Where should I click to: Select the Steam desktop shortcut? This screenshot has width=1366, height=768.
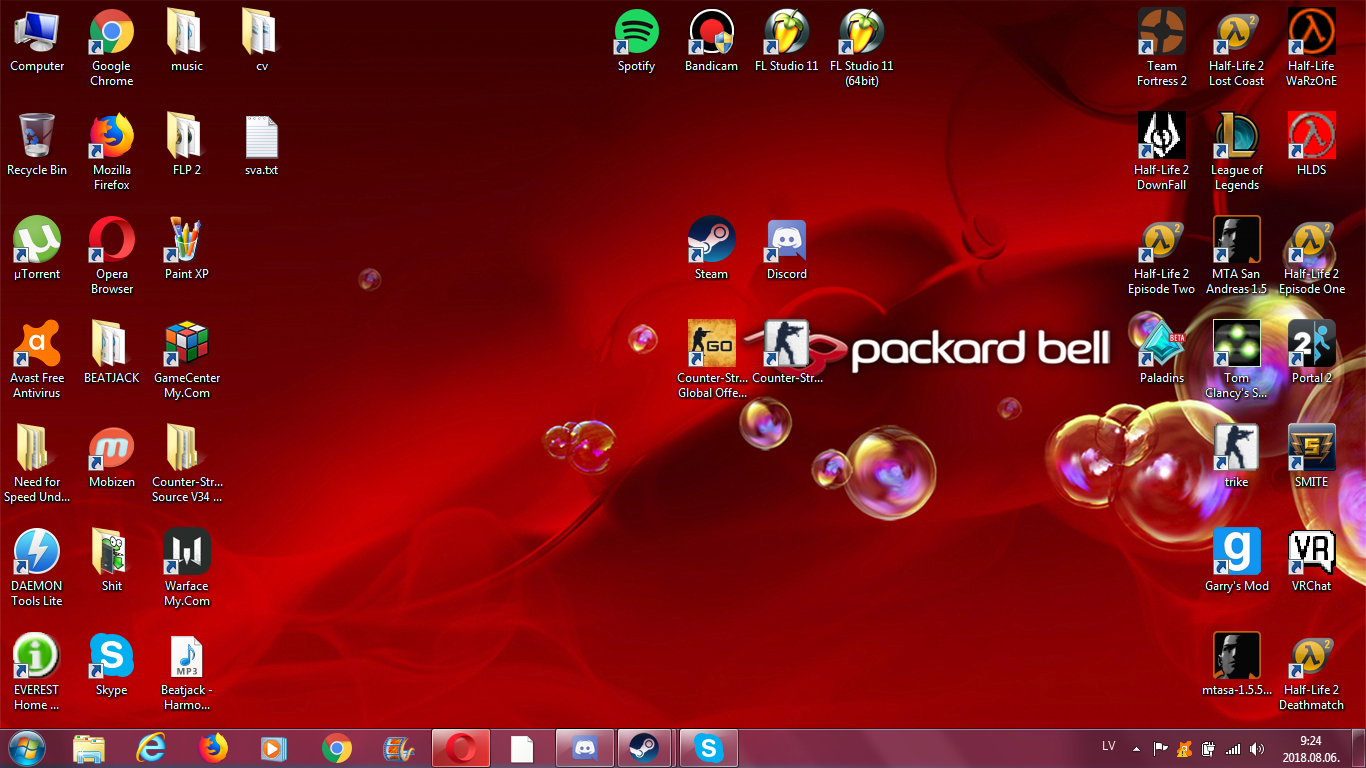[x=712, y=249]
